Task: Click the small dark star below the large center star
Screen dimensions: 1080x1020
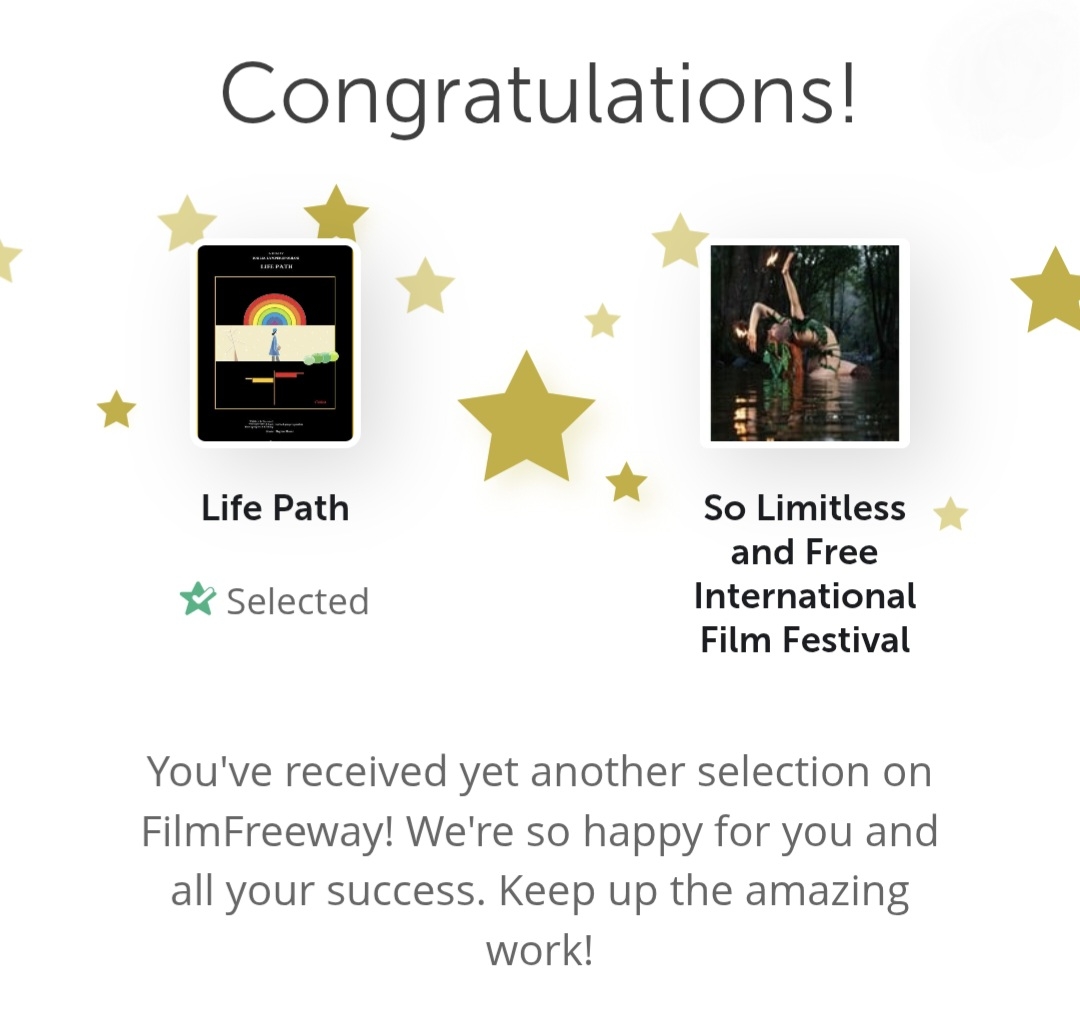Action: pos(627,482)
